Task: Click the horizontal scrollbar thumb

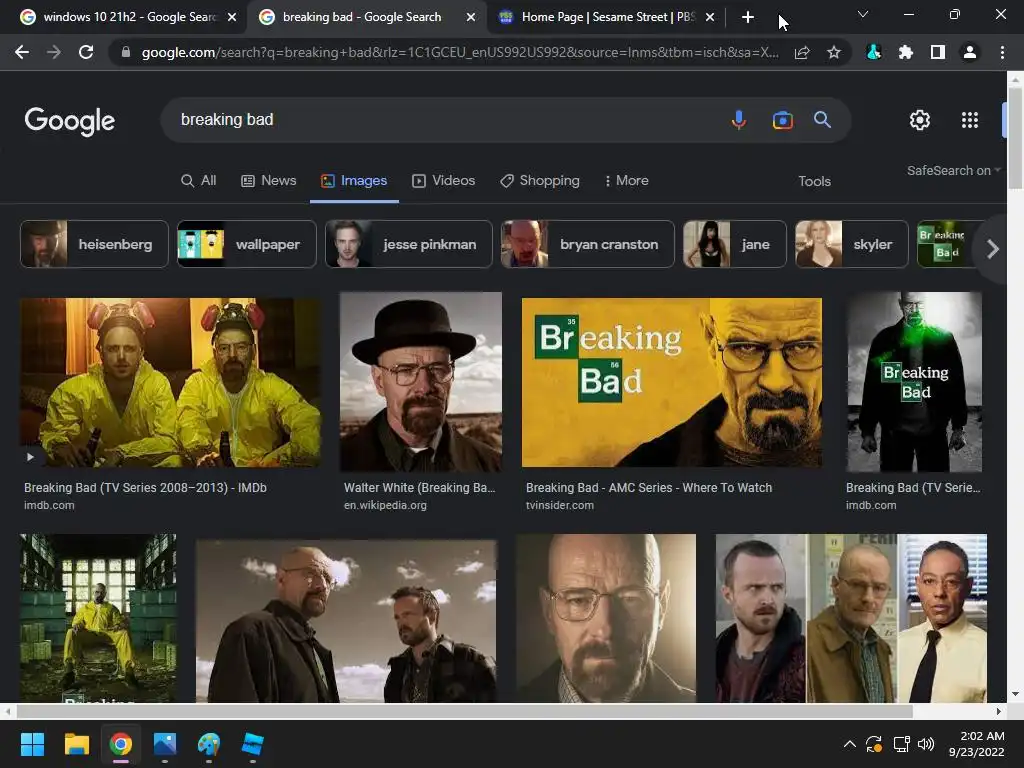Action: coord(464,711)
